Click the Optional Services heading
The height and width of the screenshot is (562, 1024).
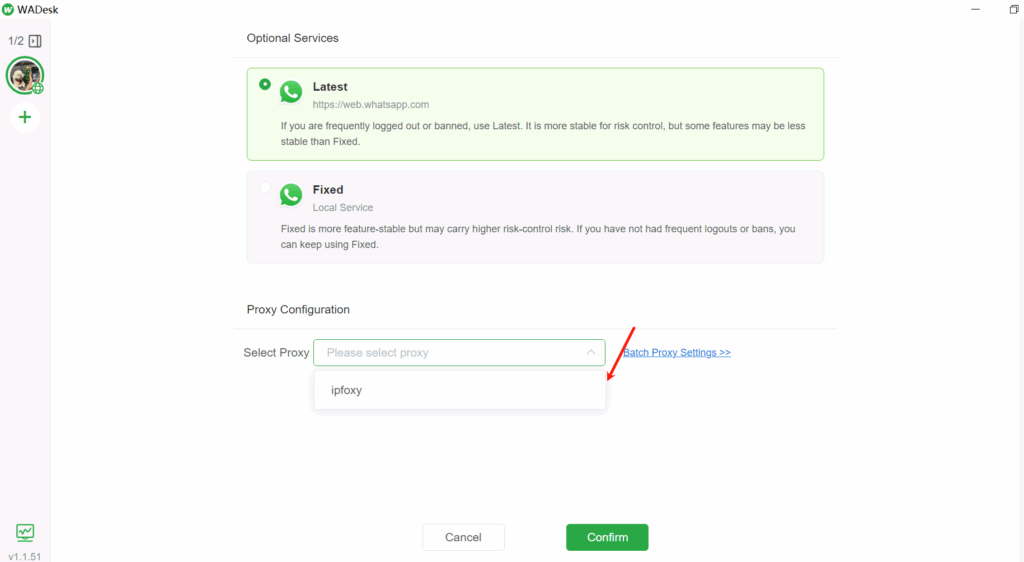(293, 38)
